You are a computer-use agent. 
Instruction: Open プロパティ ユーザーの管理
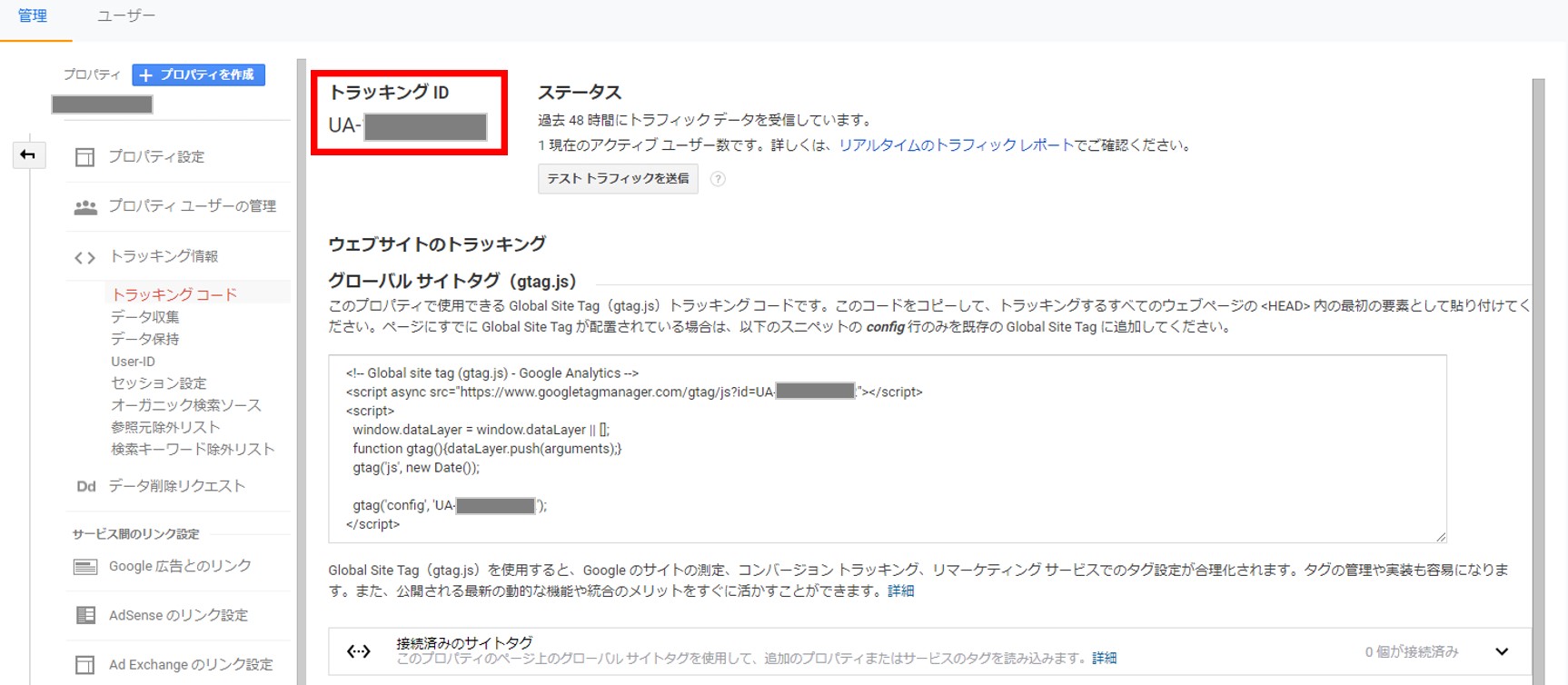click(x=193, y=206)
